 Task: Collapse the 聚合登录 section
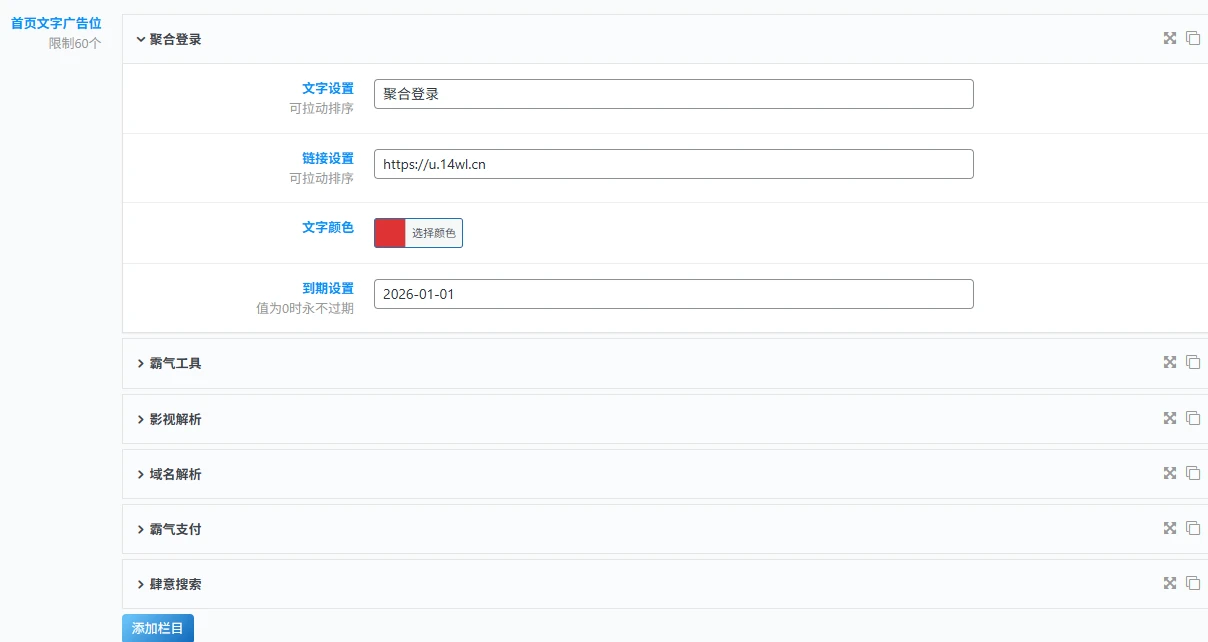click(x=169, y=39)
